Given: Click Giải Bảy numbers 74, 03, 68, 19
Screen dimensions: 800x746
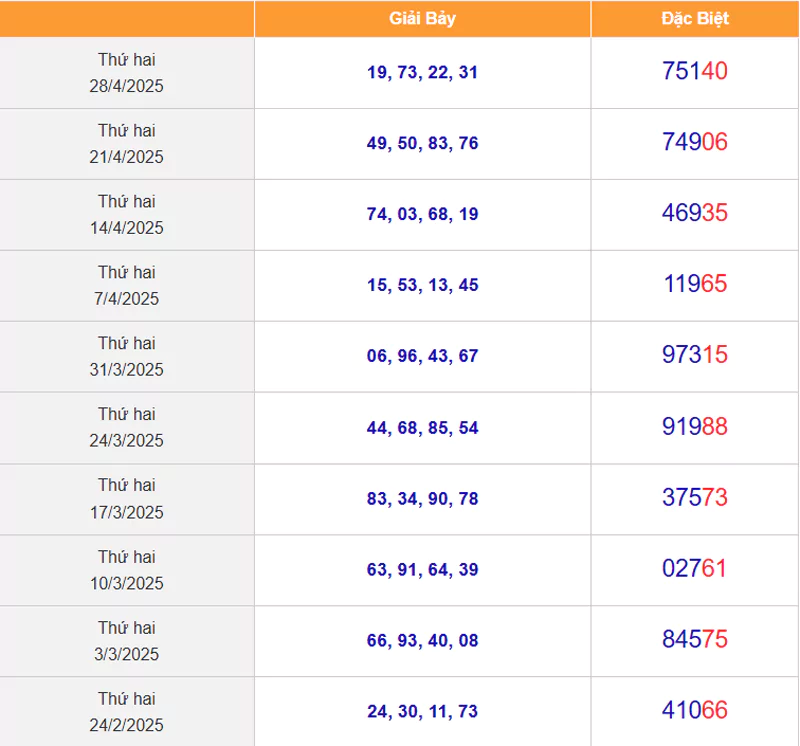Looking at the screenshot, I should (x=422, y=214).
